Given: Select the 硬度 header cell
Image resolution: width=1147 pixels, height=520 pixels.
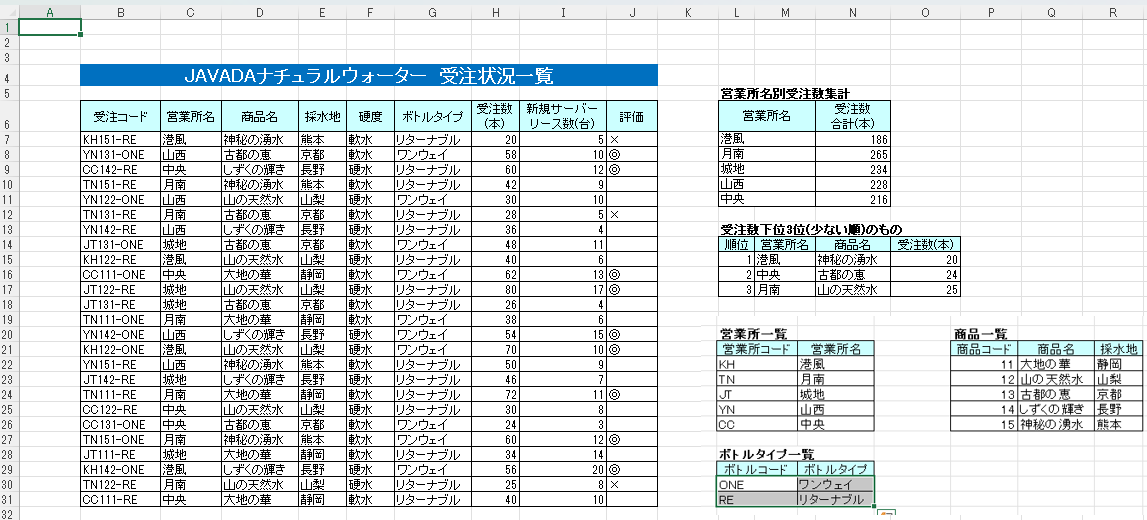Looking at the screenshot, I should 370,116.
